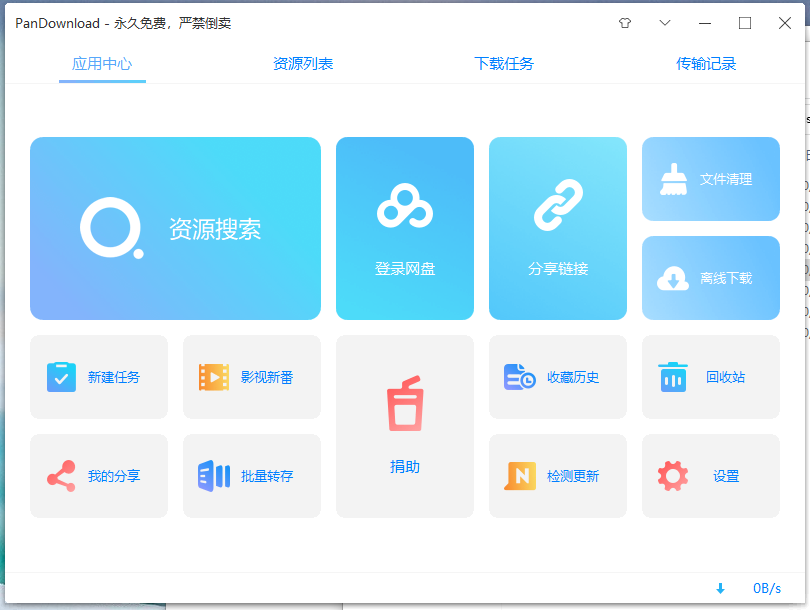This screenshot has width=810, height=610.
Task: Click the 回收站 trash bin icon
Action: (673, 377)
